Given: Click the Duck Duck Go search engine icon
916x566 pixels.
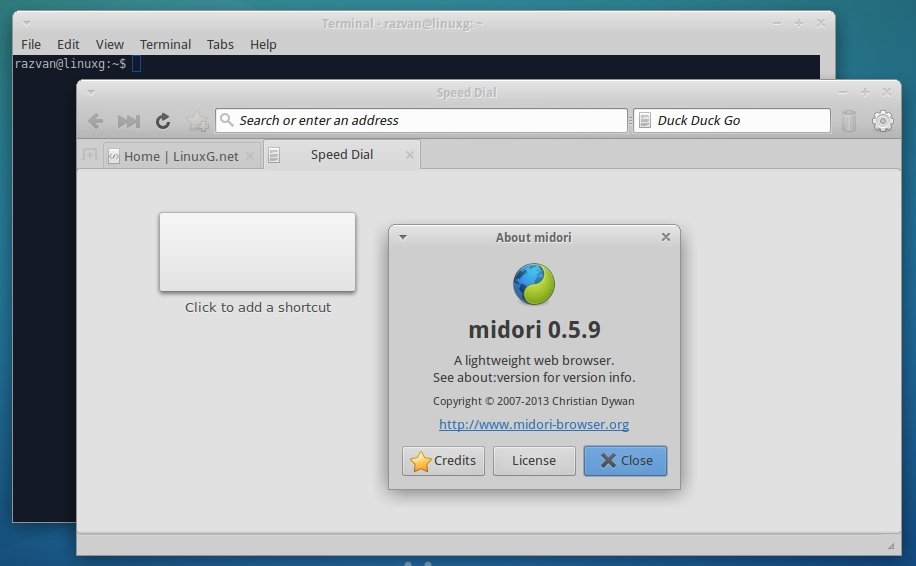Looking at the screenshot, I should click(645, 121).
